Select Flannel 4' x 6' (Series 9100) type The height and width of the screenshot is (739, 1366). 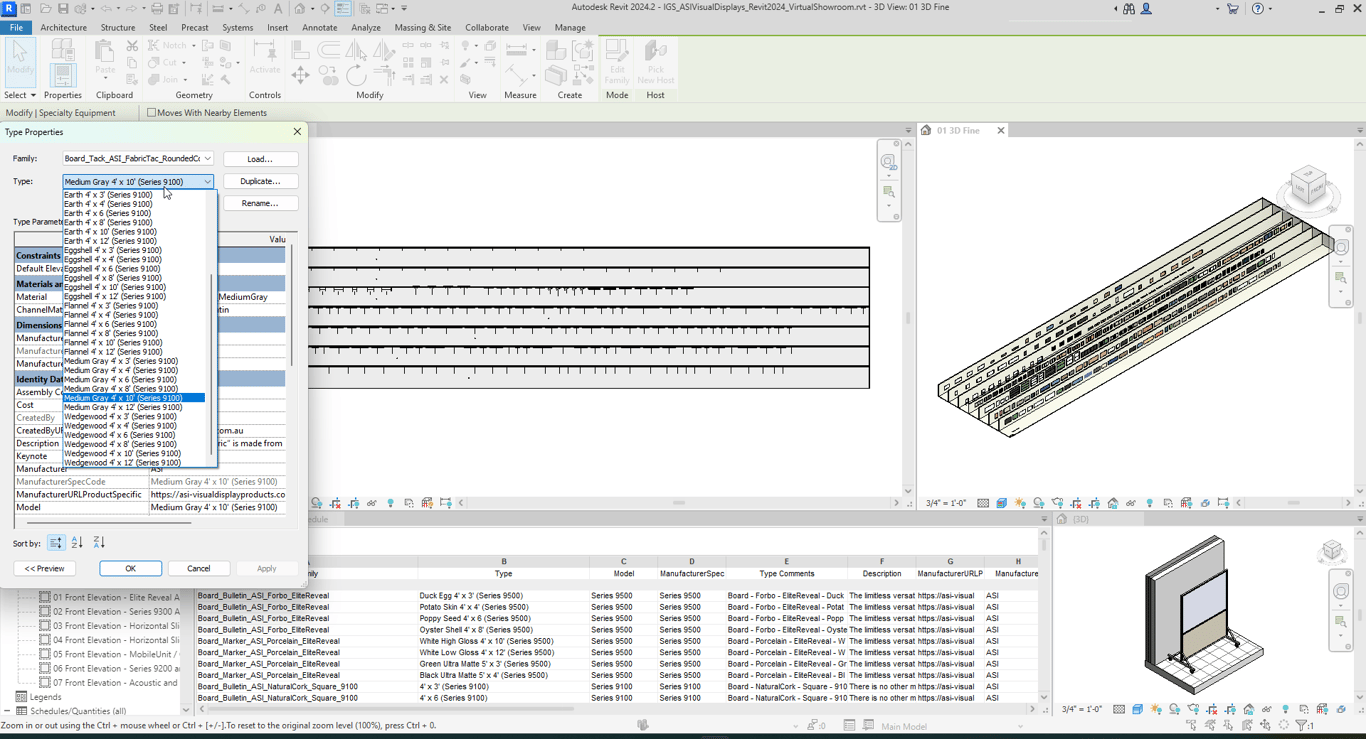[x=110, y=324]
